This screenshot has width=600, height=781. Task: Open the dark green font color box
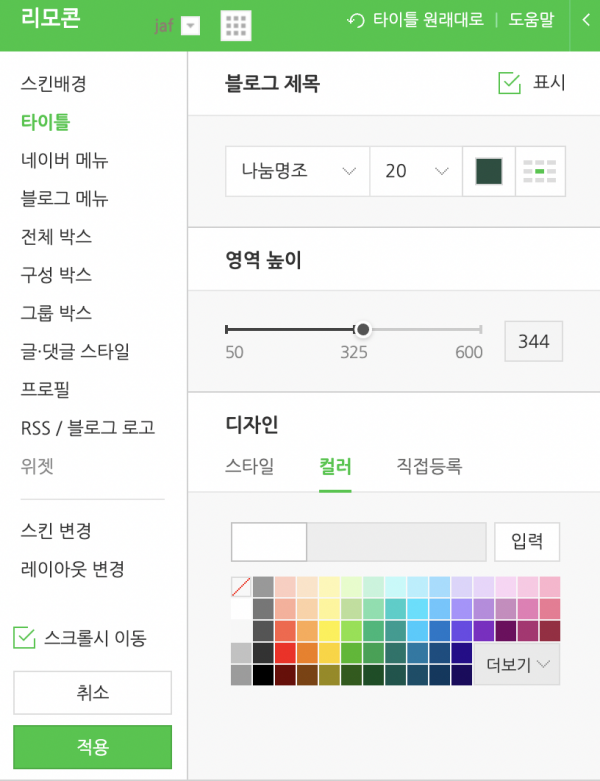(x=489, y=172)
